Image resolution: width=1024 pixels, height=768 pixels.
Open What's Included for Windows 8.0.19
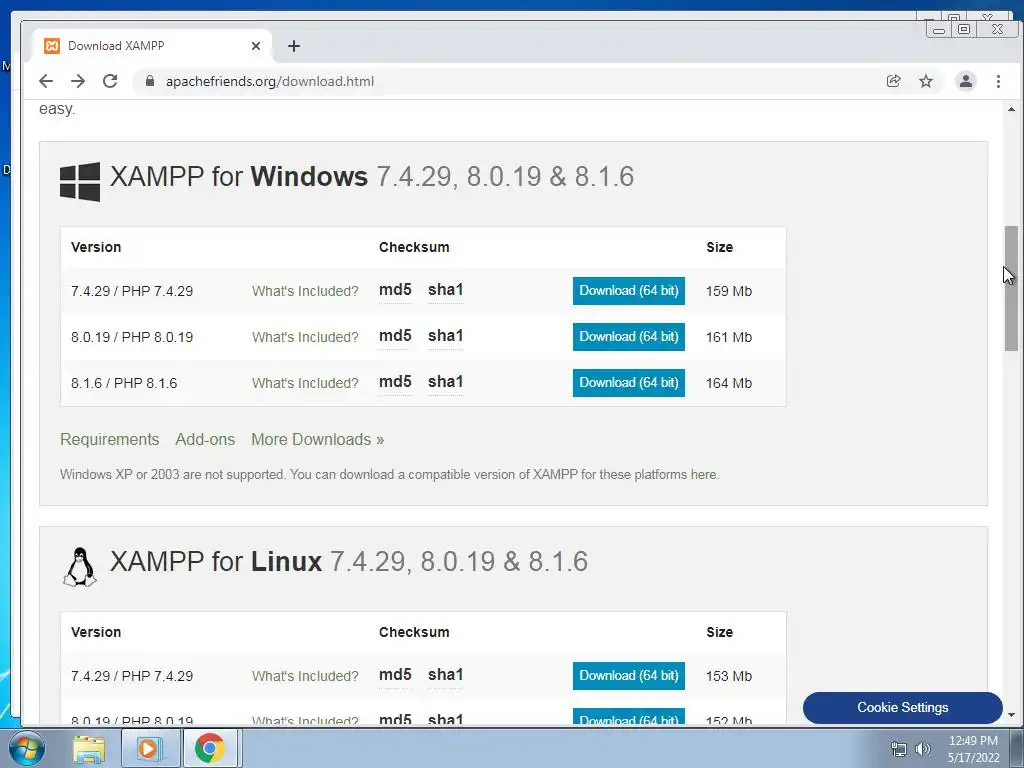(x=305, y=337)
